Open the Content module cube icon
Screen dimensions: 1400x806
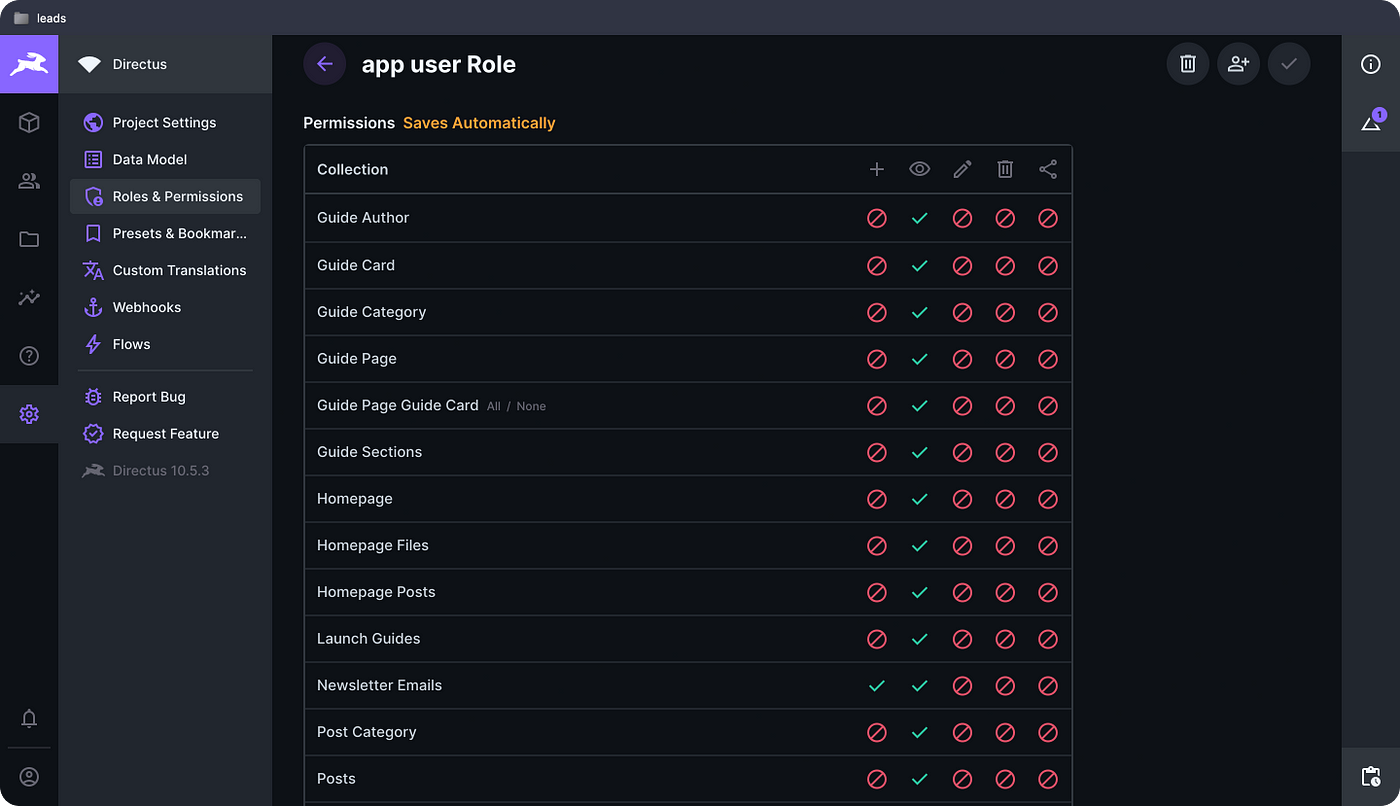click(x=29, y=122)
